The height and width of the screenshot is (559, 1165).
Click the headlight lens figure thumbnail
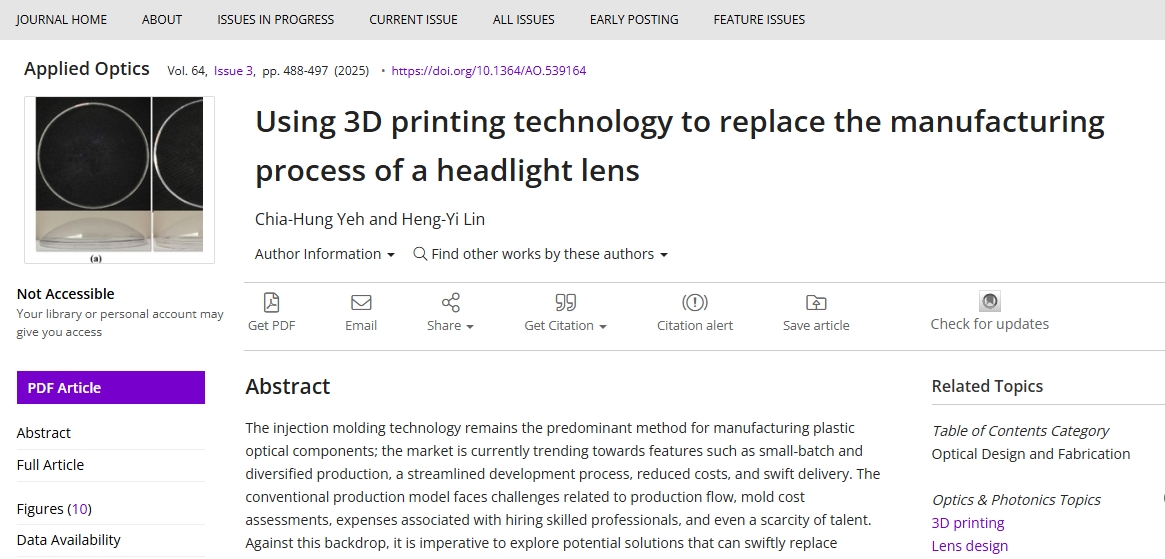119,180
